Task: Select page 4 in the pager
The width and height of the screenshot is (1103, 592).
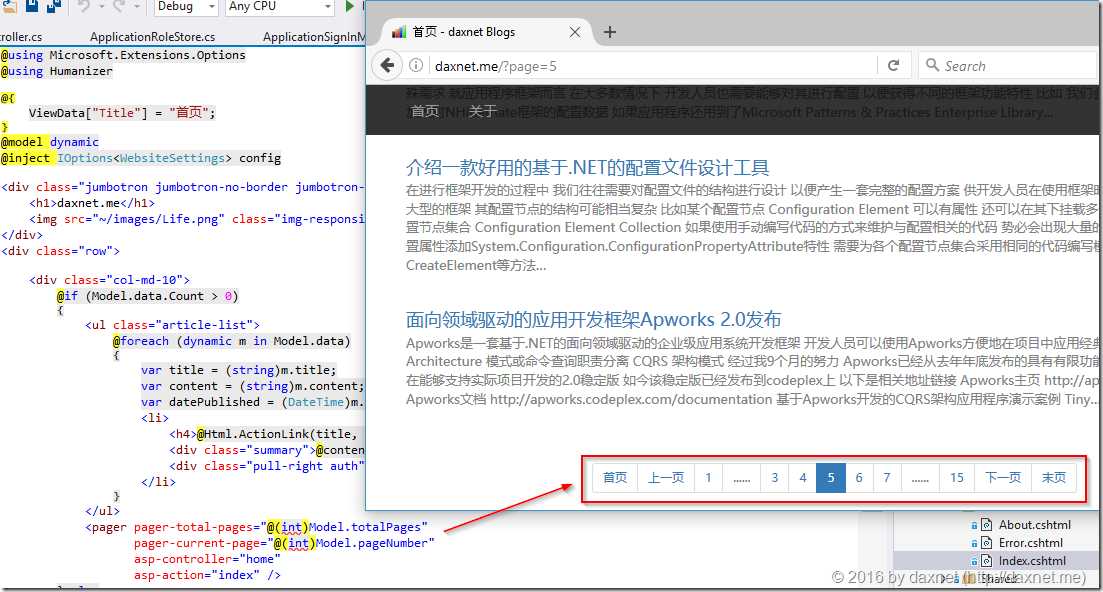Action: [x=803, y=477]
